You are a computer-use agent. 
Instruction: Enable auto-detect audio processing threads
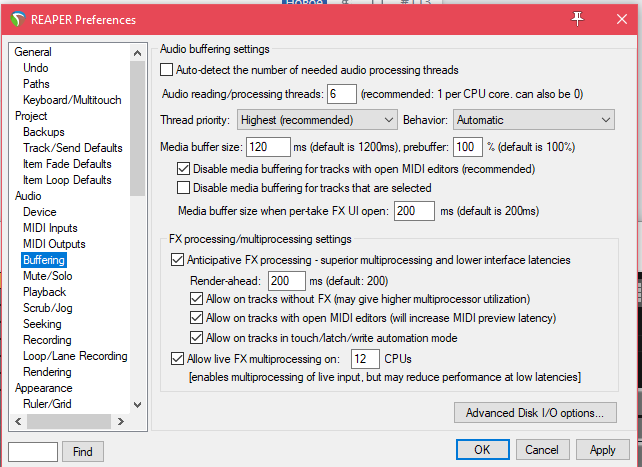pyautogui.click(x=166, y=70)
